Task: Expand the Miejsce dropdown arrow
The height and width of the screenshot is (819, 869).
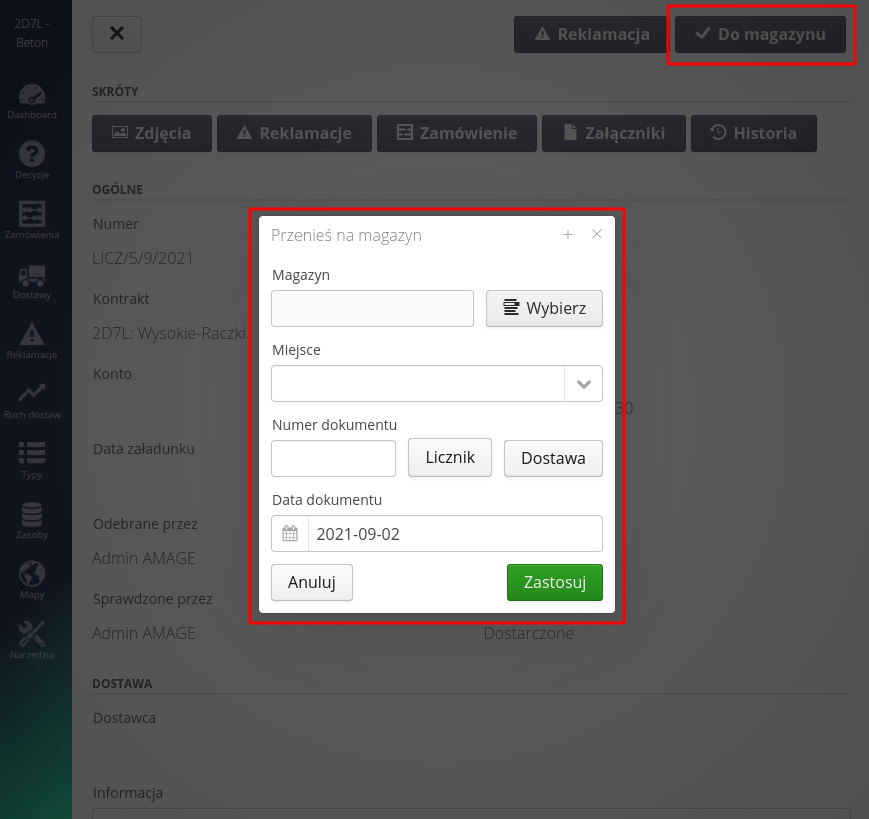Action: tap(583, 383)
